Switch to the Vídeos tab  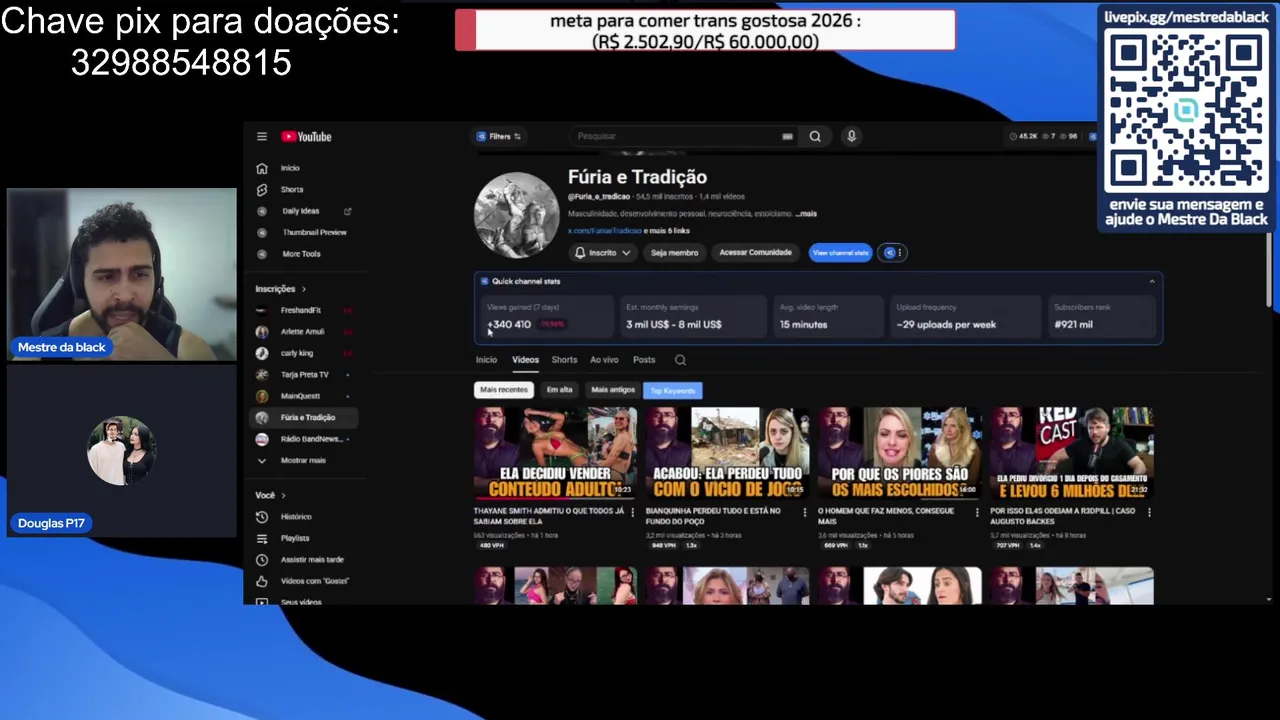[525, 360]
